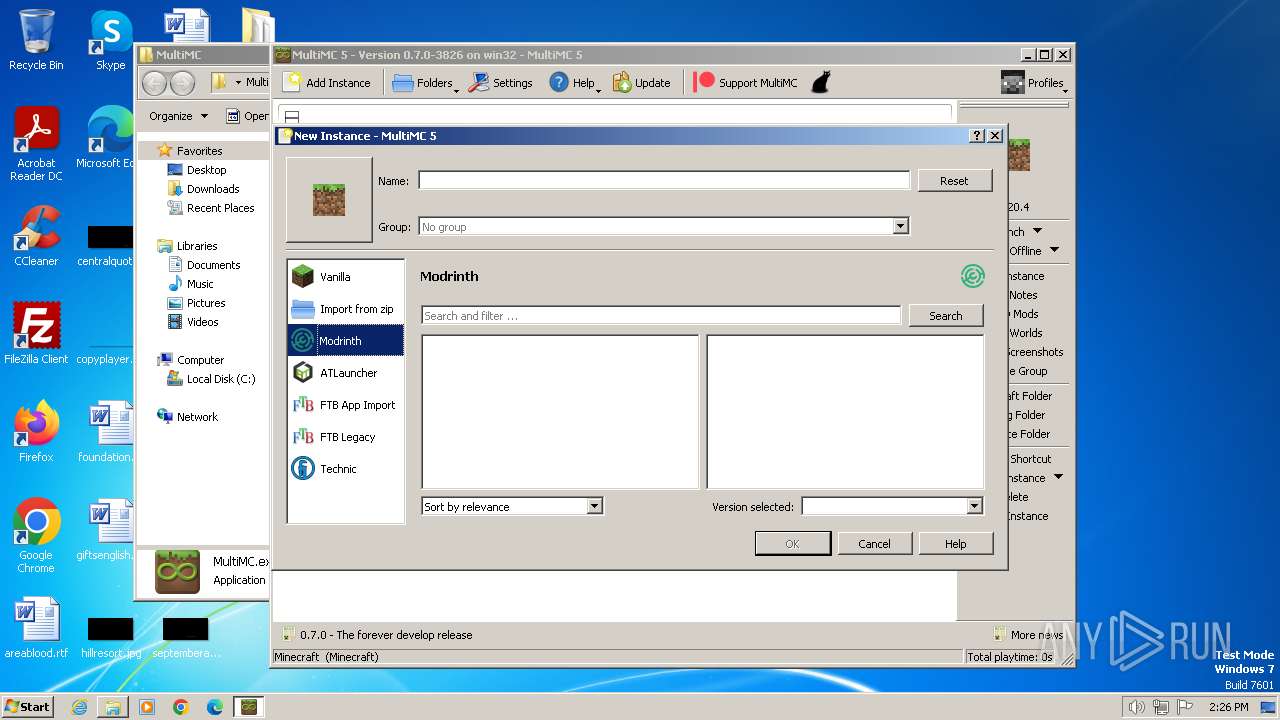
Task: Click the 0.7.0 forever develop release news
Action: (376, 635)
